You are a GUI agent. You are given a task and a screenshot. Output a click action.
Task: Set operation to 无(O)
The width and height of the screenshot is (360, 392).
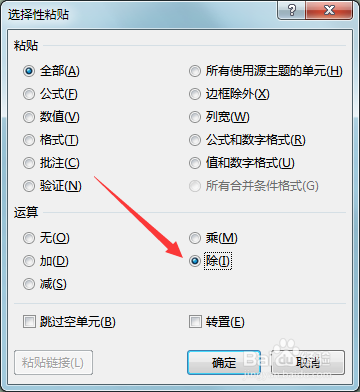click(46, 238)
